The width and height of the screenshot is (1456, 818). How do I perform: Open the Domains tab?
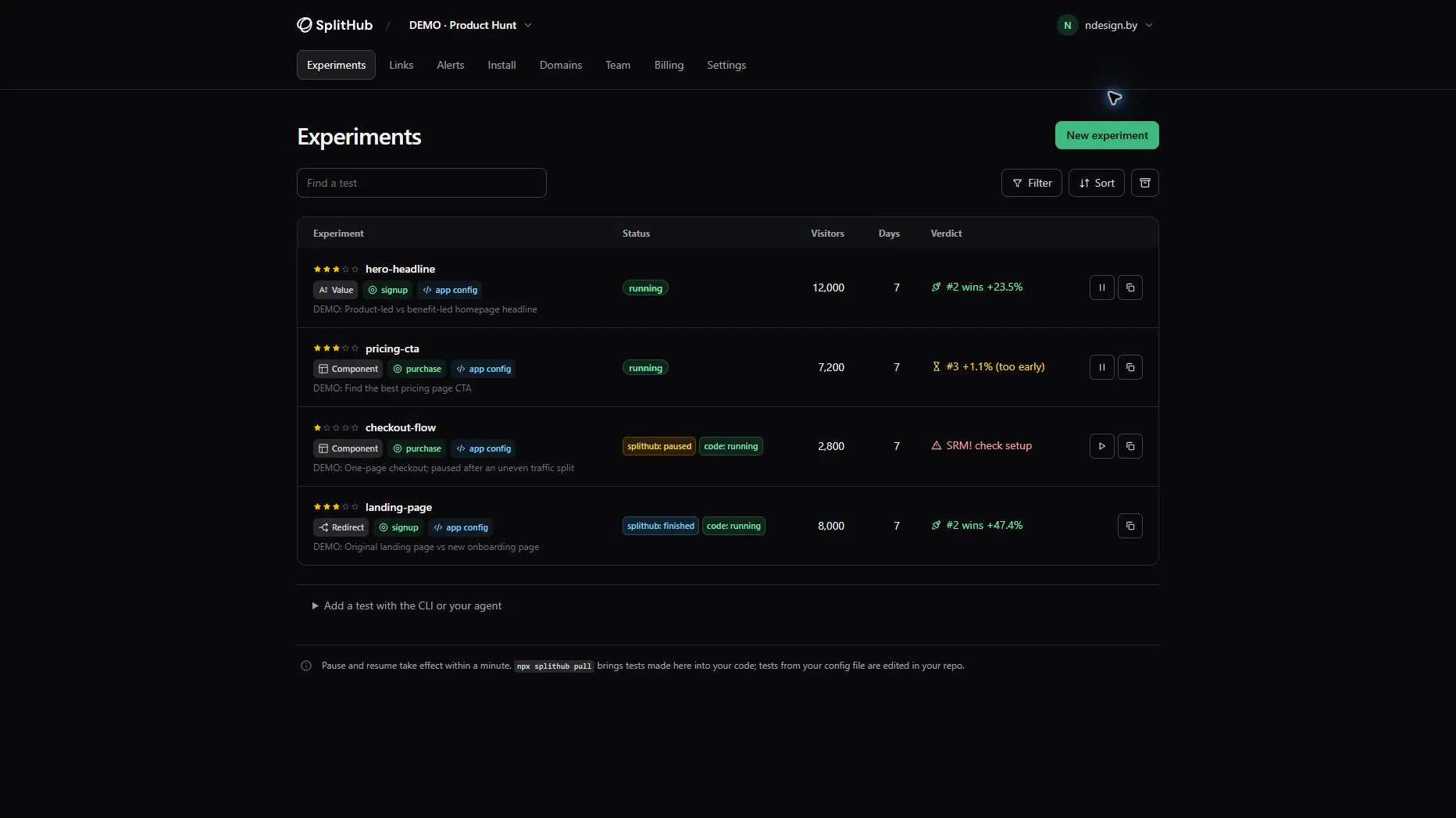[560, 65]
